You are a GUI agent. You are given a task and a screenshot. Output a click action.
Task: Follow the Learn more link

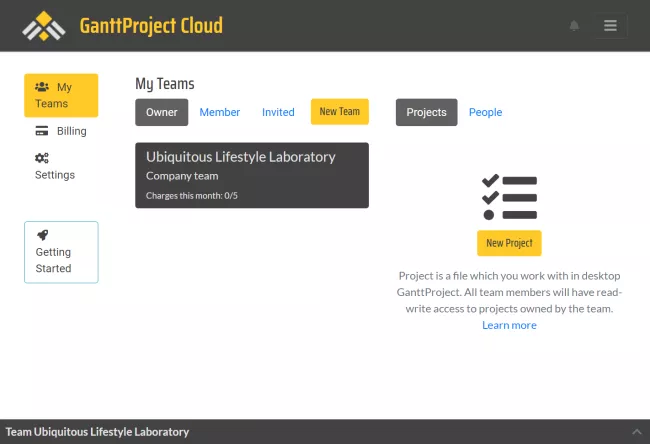pyautogui.click(x=509, y=325)
